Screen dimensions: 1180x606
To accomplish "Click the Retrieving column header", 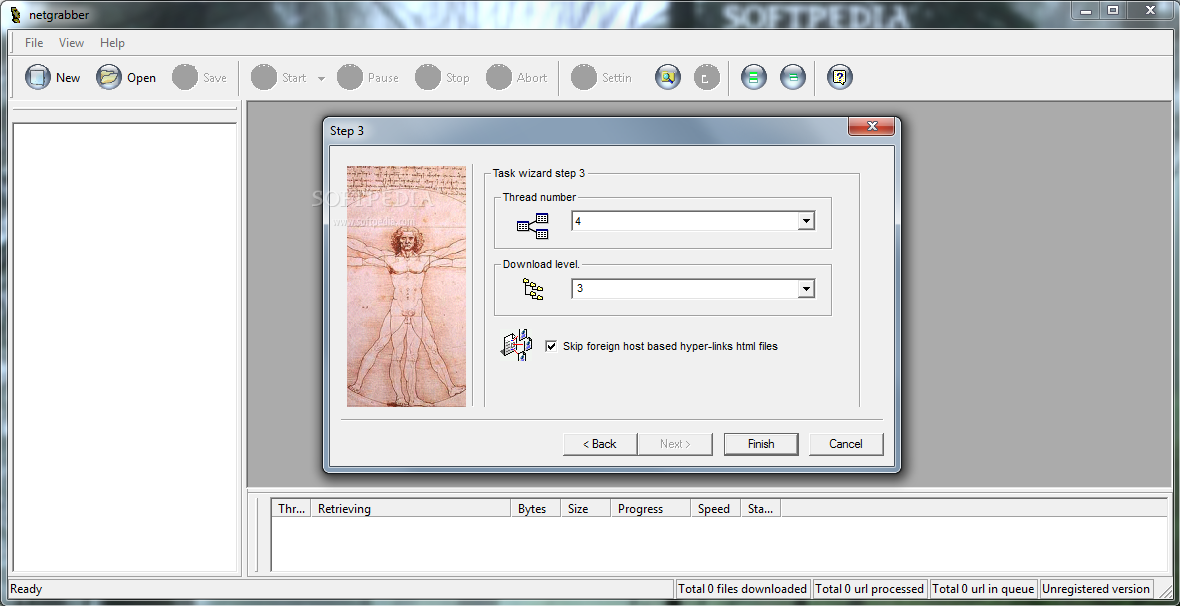I will [x=410, y=509].
